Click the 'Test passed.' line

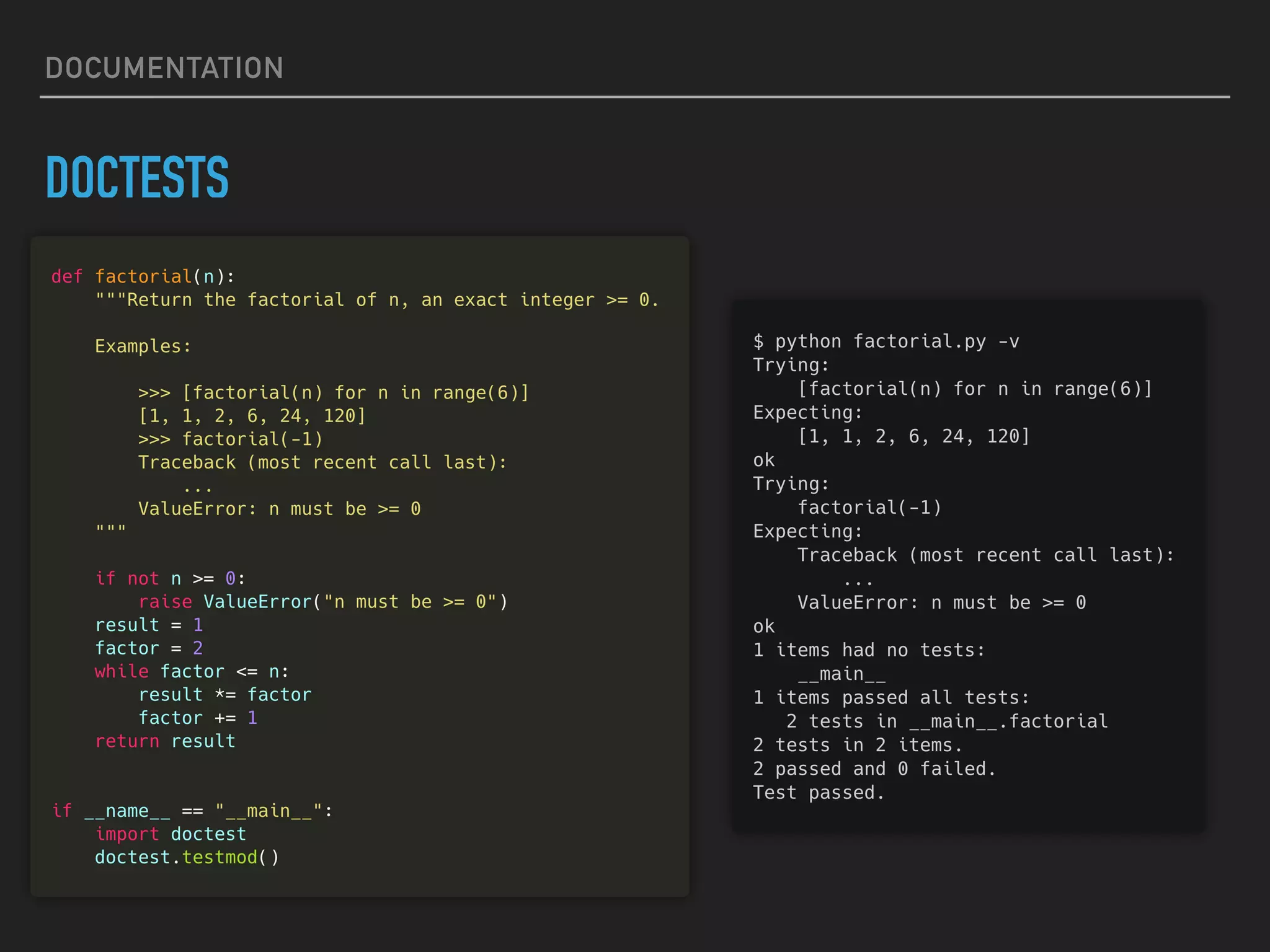(x=819, y=793)
